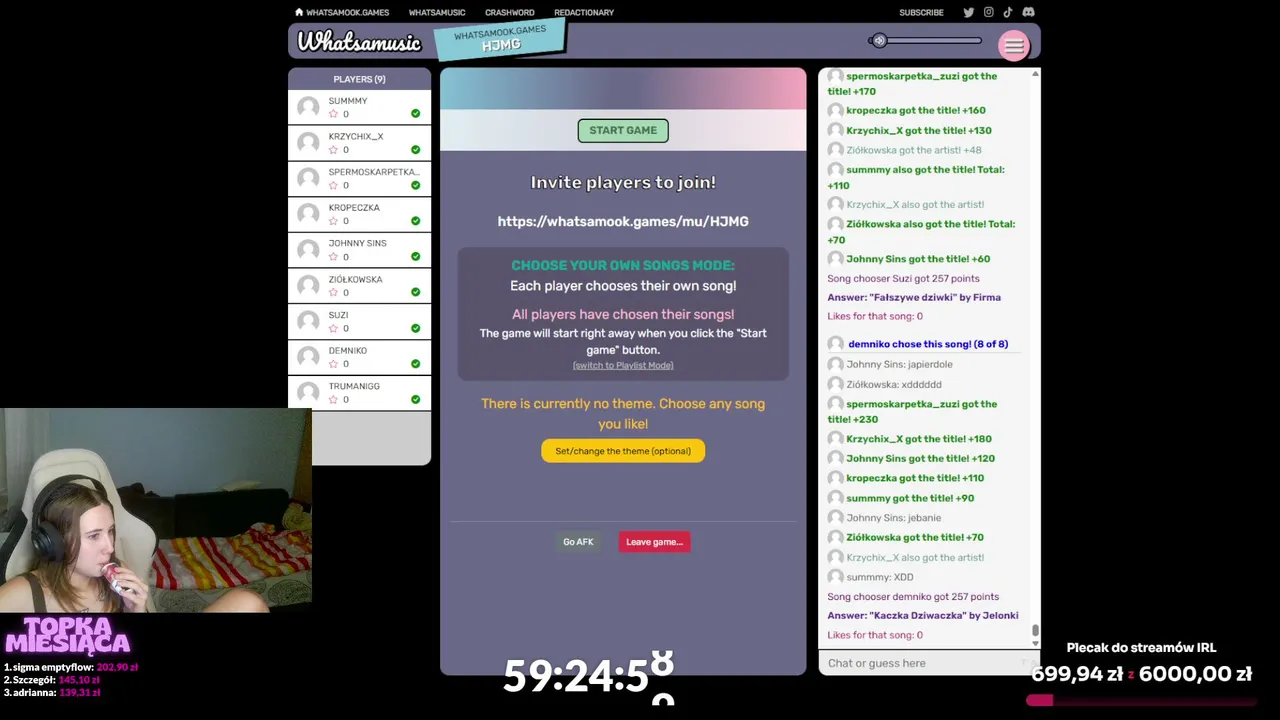Click avatar beside 'Ziółkowska: xdddddd'
This screenshot has height=720, width=1280.
835,384
